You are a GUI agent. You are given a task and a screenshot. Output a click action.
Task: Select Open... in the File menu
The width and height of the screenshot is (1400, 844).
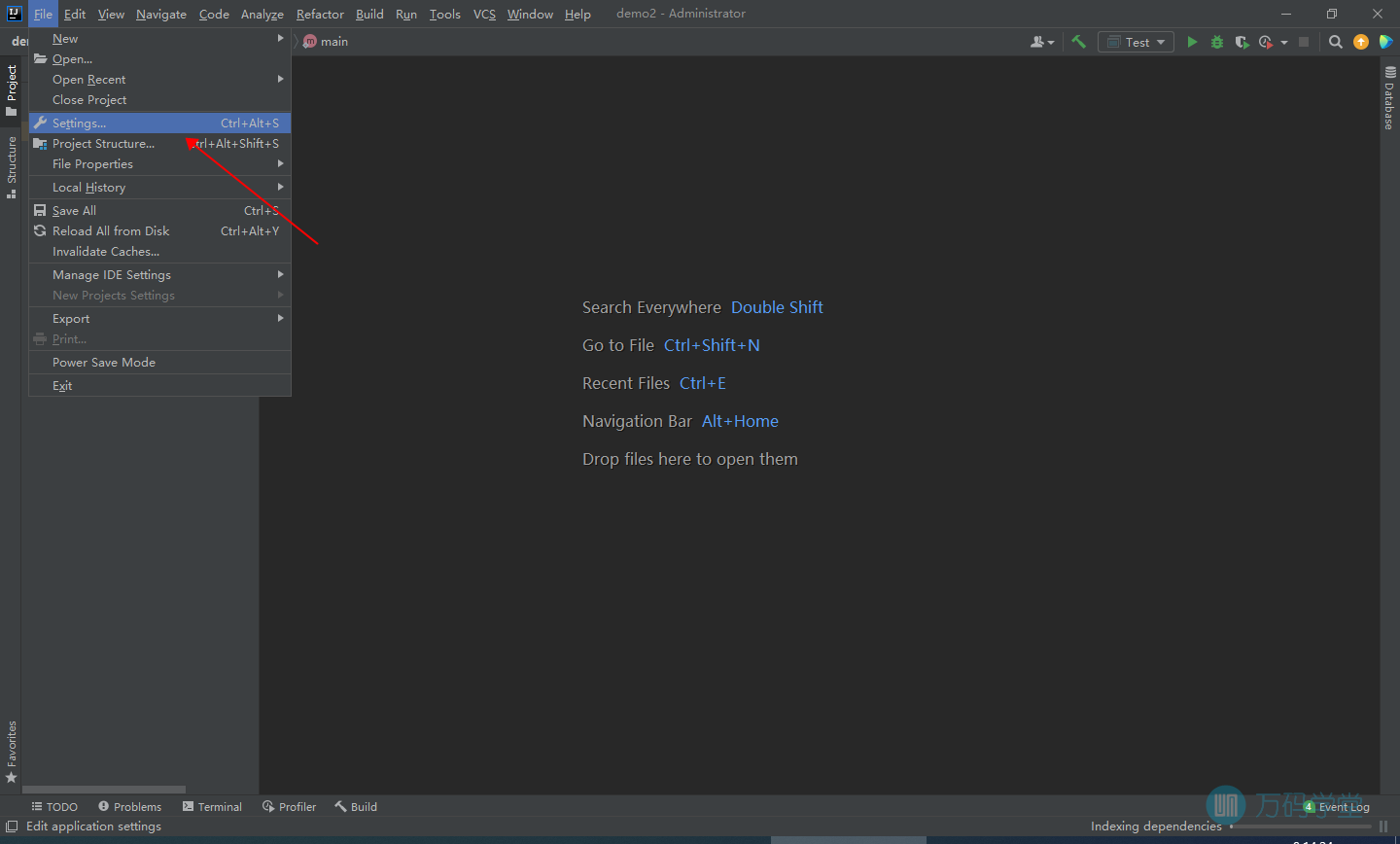159,59
